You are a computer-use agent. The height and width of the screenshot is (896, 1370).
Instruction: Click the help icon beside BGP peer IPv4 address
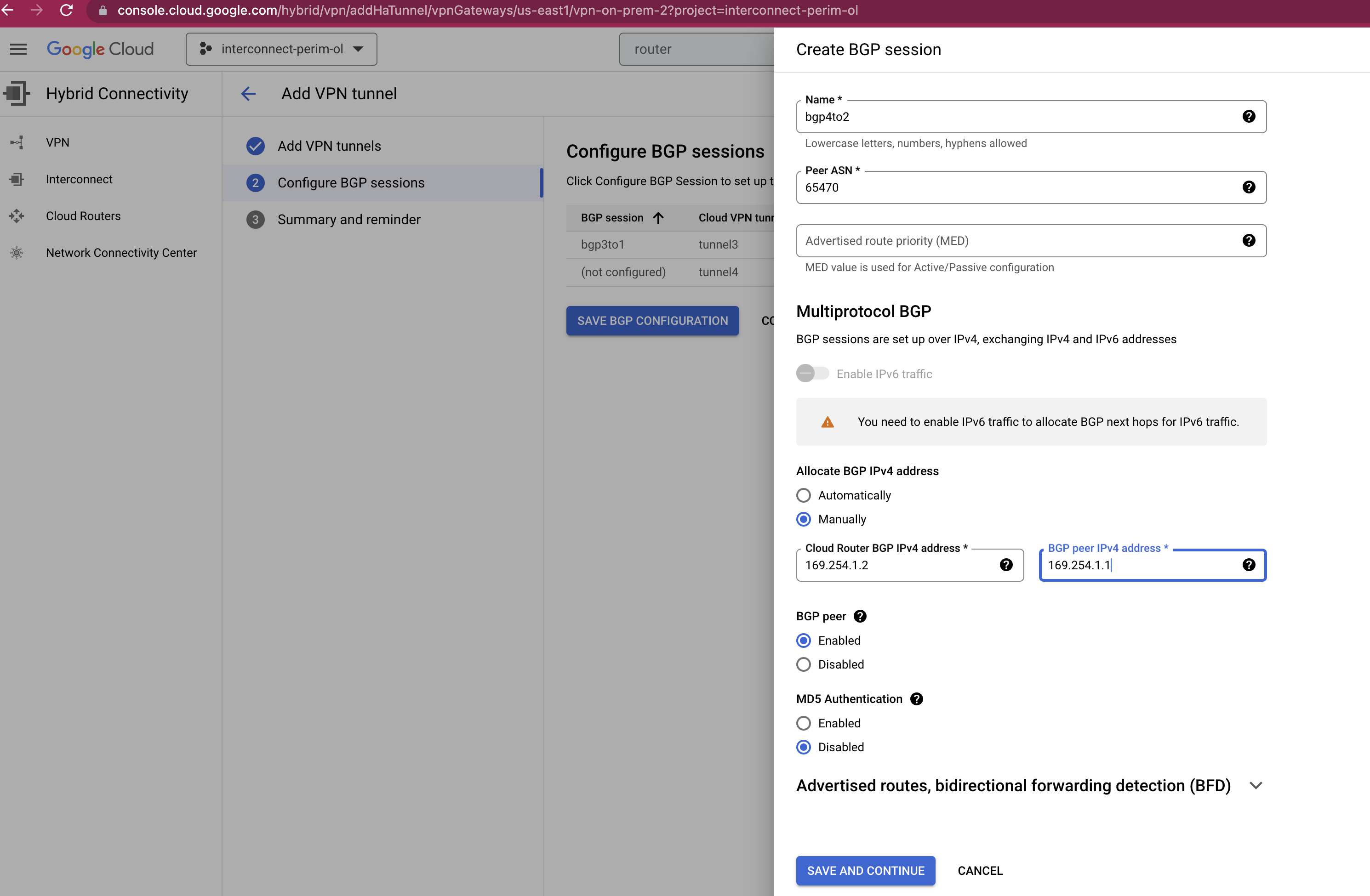pos(1249,565)
